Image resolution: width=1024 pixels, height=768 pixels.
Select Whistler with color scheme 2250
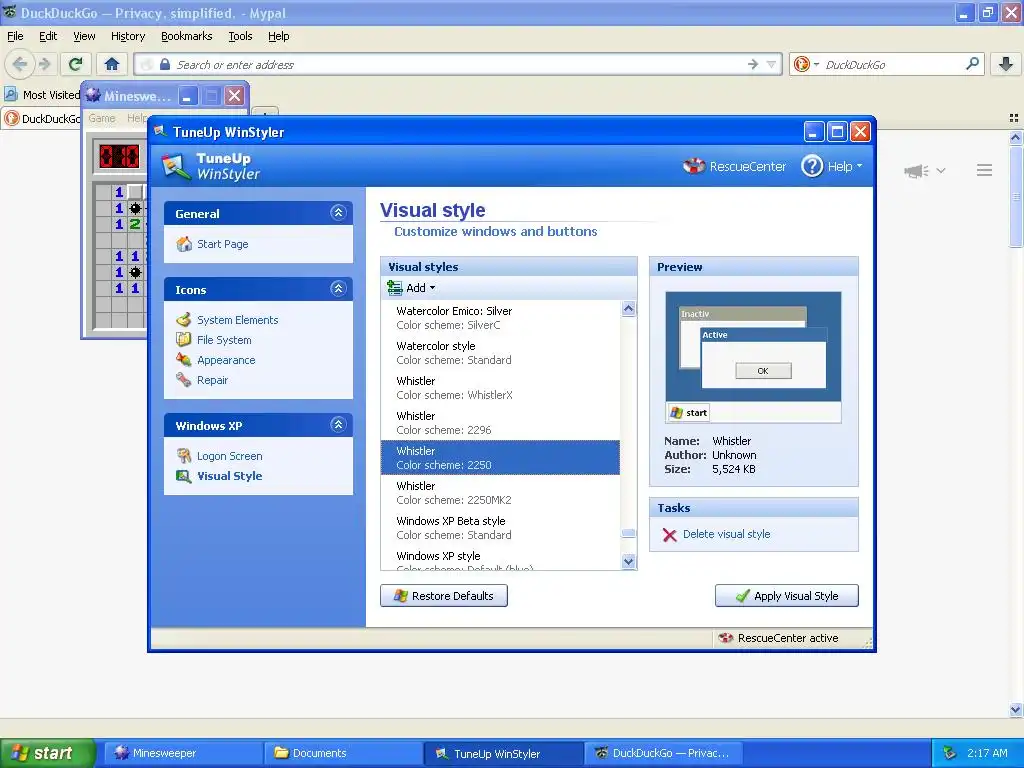(x=500, y=457)
